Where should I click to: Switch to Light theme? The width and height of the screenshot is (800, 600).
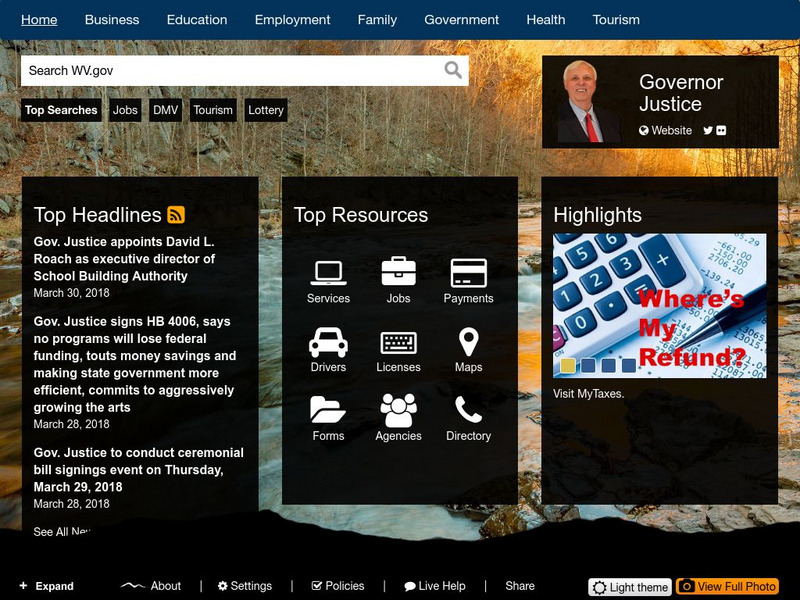click(x=632, y=586)
